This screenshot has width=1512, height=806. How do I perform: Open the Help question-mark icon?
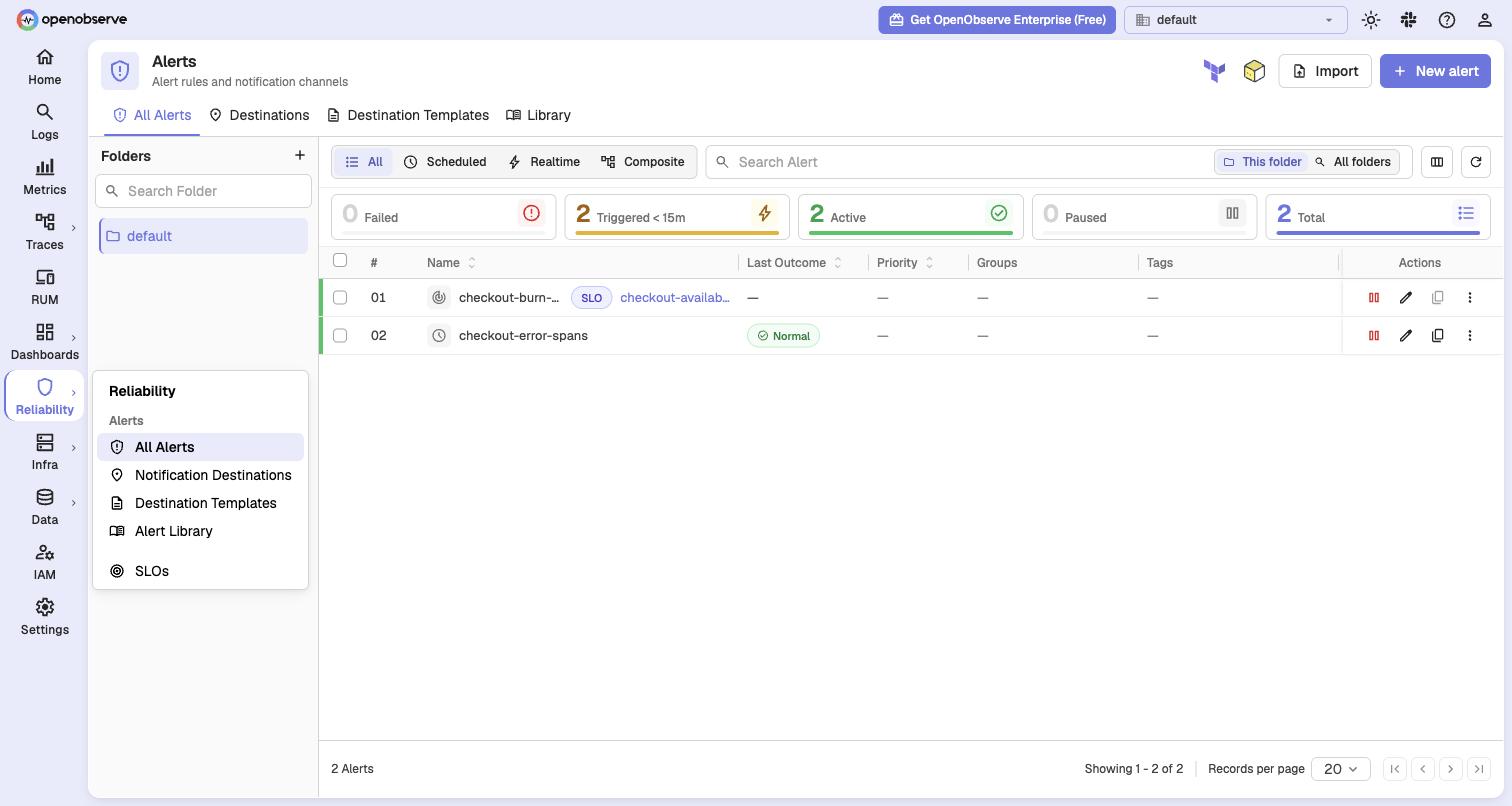click(1446, 20)
